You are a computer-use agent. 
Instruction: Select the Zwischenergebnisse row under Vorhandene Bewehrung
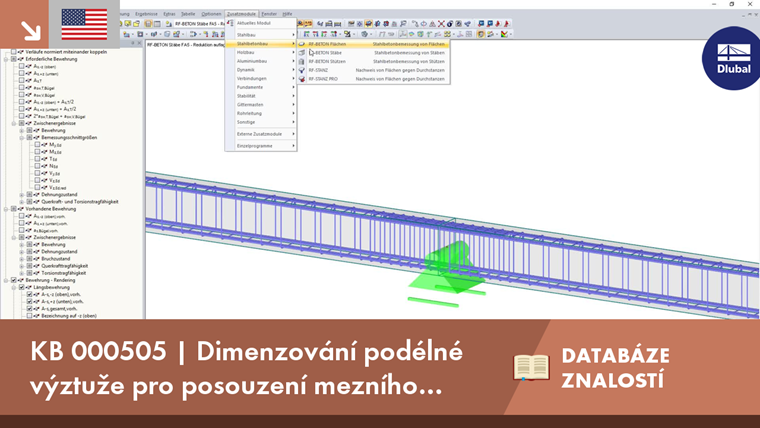tap(54, 238)
